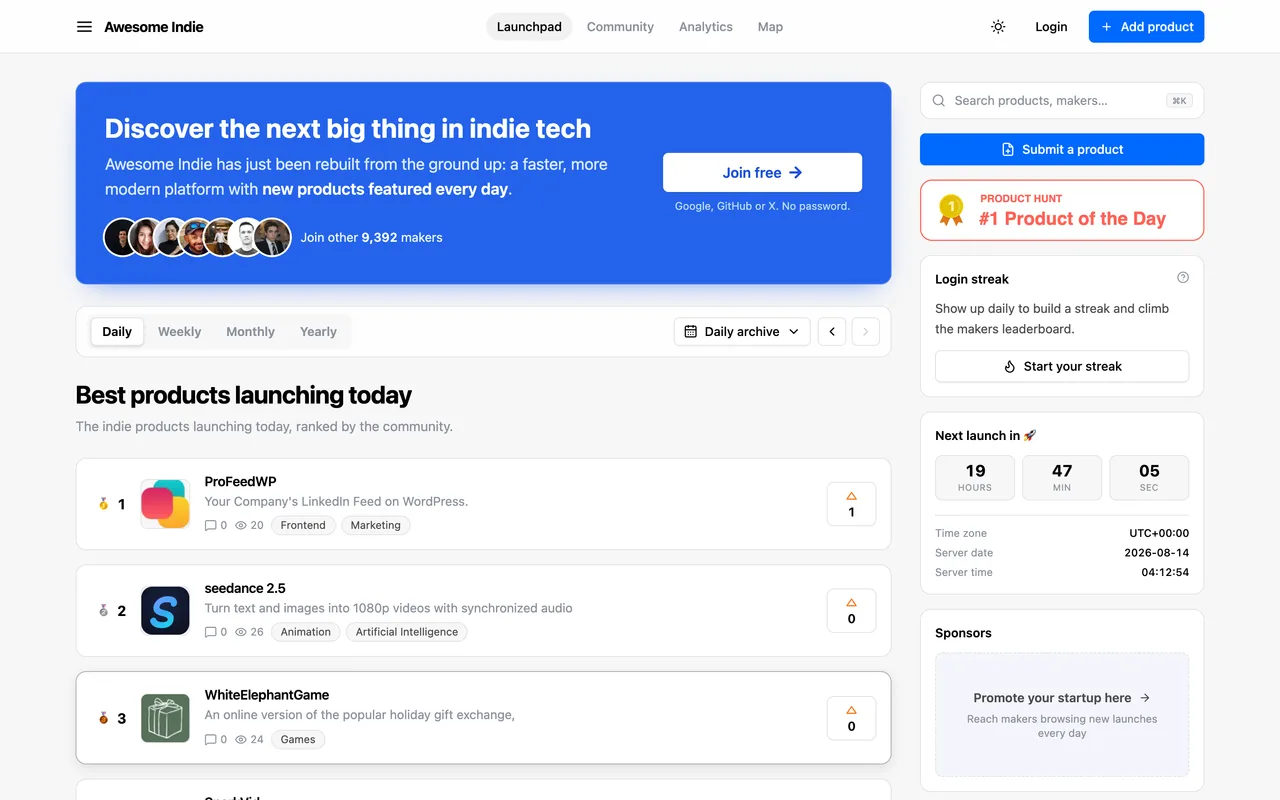Select the Yearly period tab
1280x800 pixels.
pyautogui.click(x=318, y=331)
